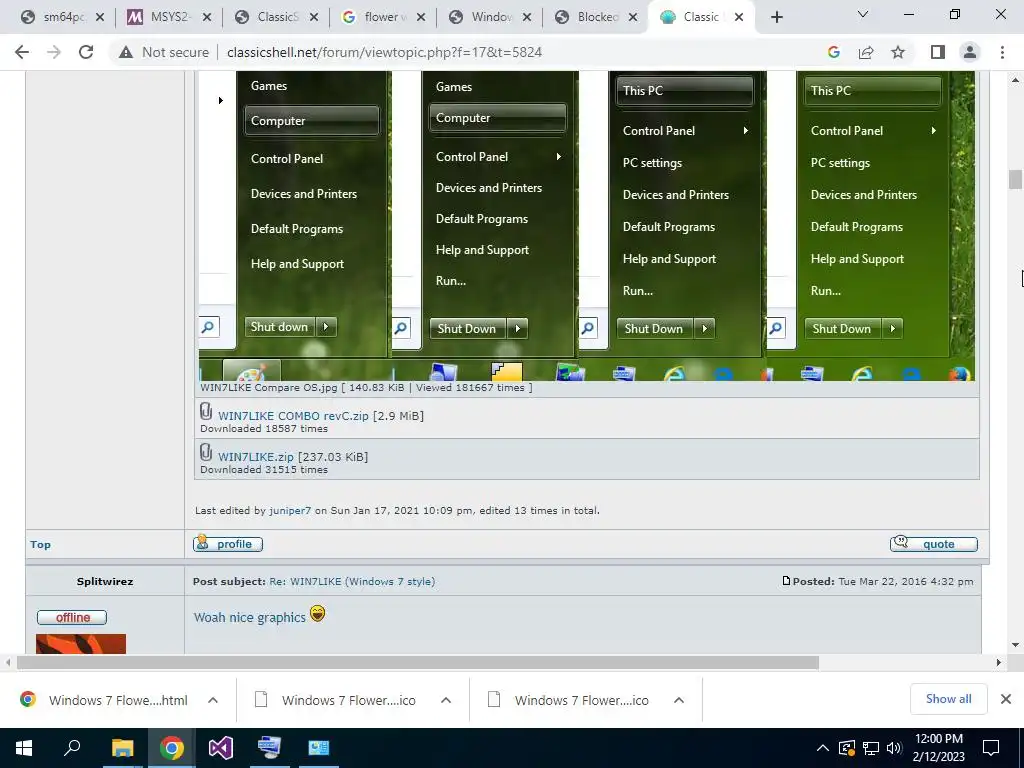Open Re: WIN7LIKE (Windows 7 style) subject link
The image size is (1024, 768).
[x=352, y=581]
